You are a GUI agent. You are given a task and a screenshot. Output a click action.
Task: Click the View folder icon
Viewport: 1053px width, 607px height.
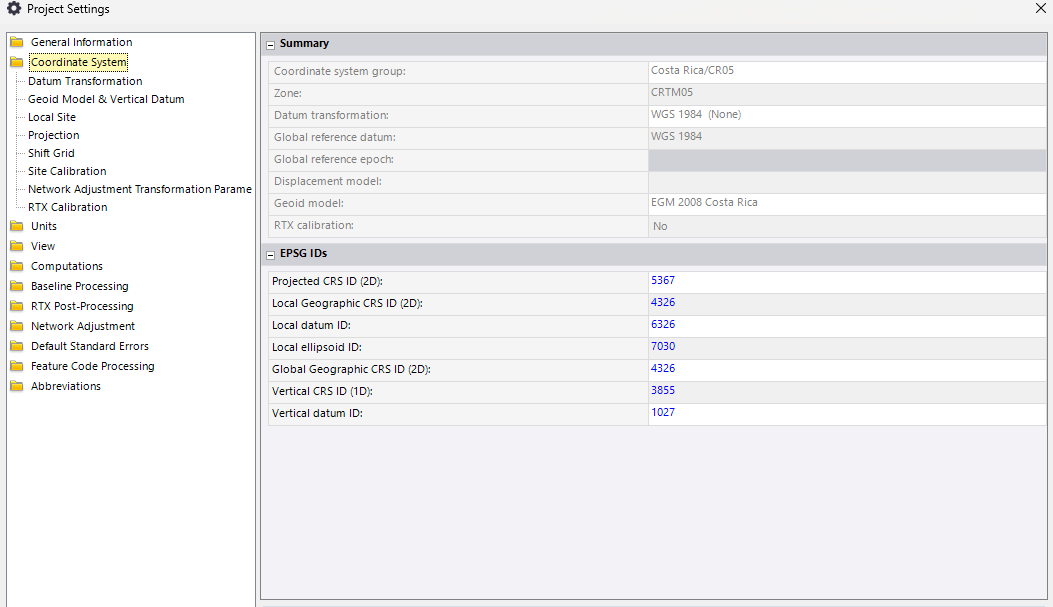click(x=17, y=246)
